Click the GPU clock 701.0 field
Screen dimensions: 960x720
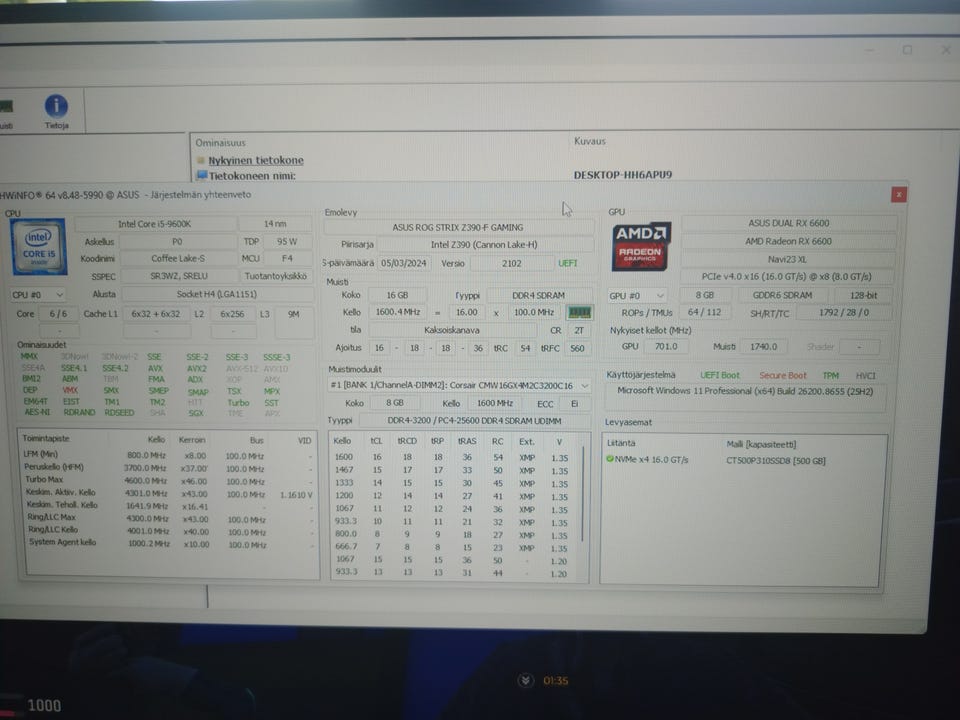[x=666, y=347]
